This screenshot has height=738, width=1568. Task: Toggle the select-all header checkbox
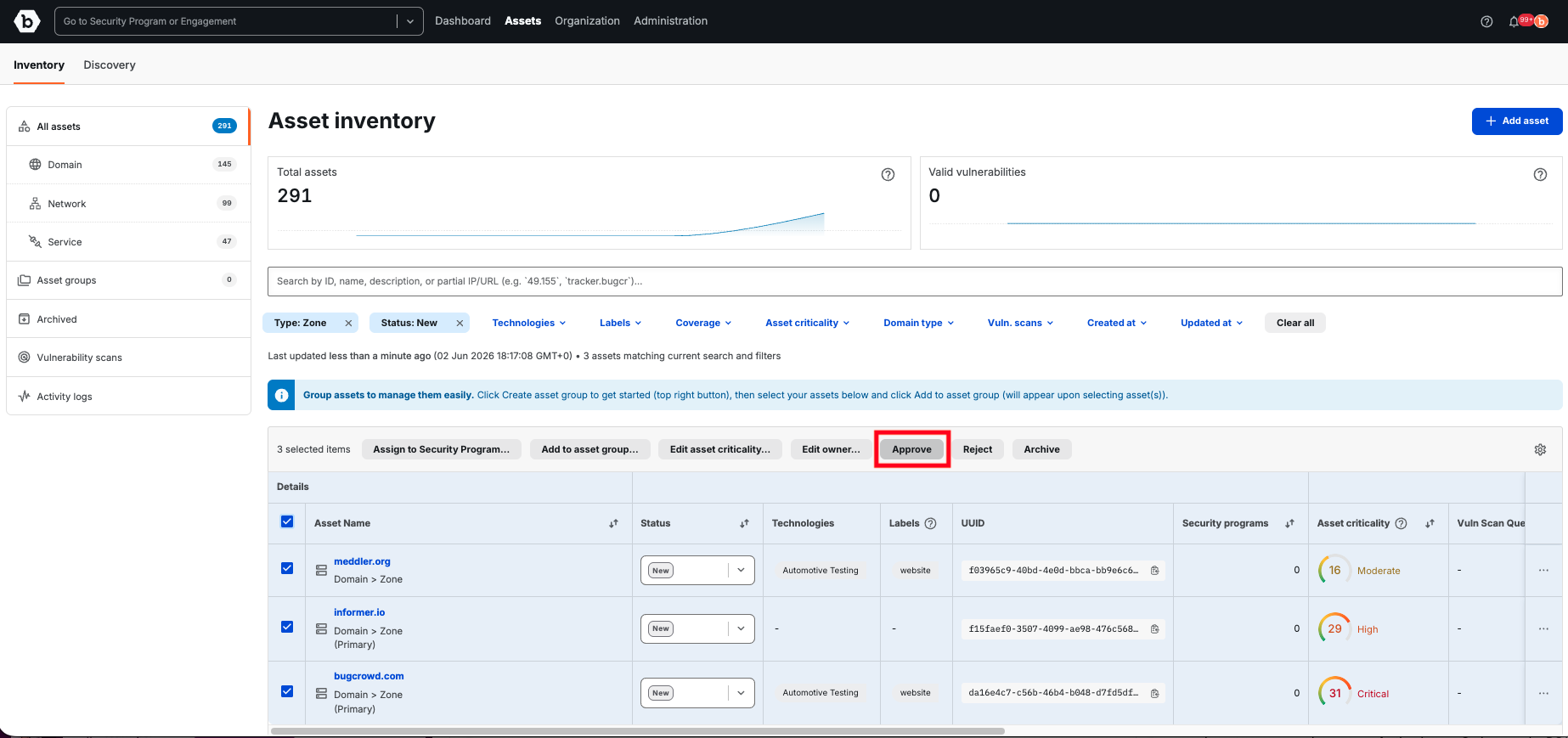(x=287, y=521)
